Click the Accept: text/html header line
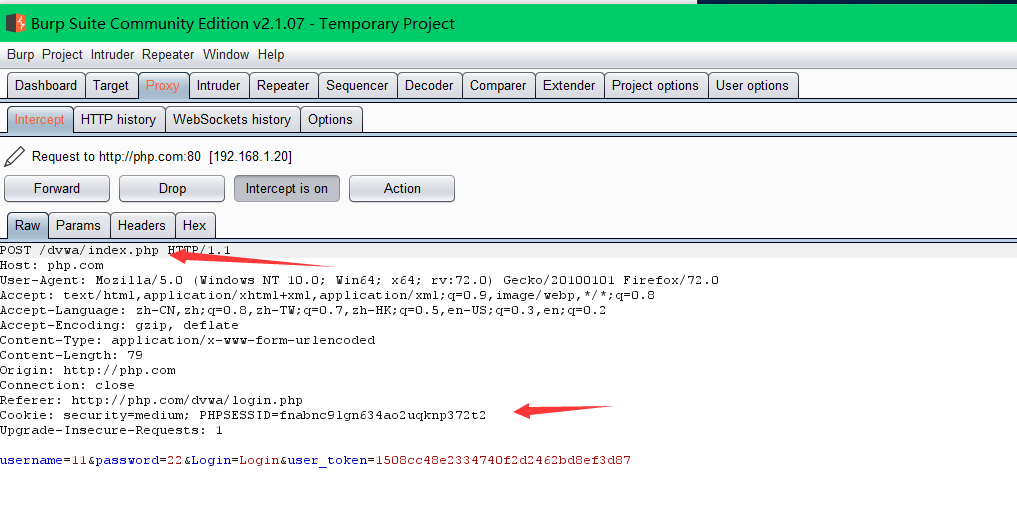Image resolution: width=1017 pixels, height=508 pixels. click(x=328, y=295)
